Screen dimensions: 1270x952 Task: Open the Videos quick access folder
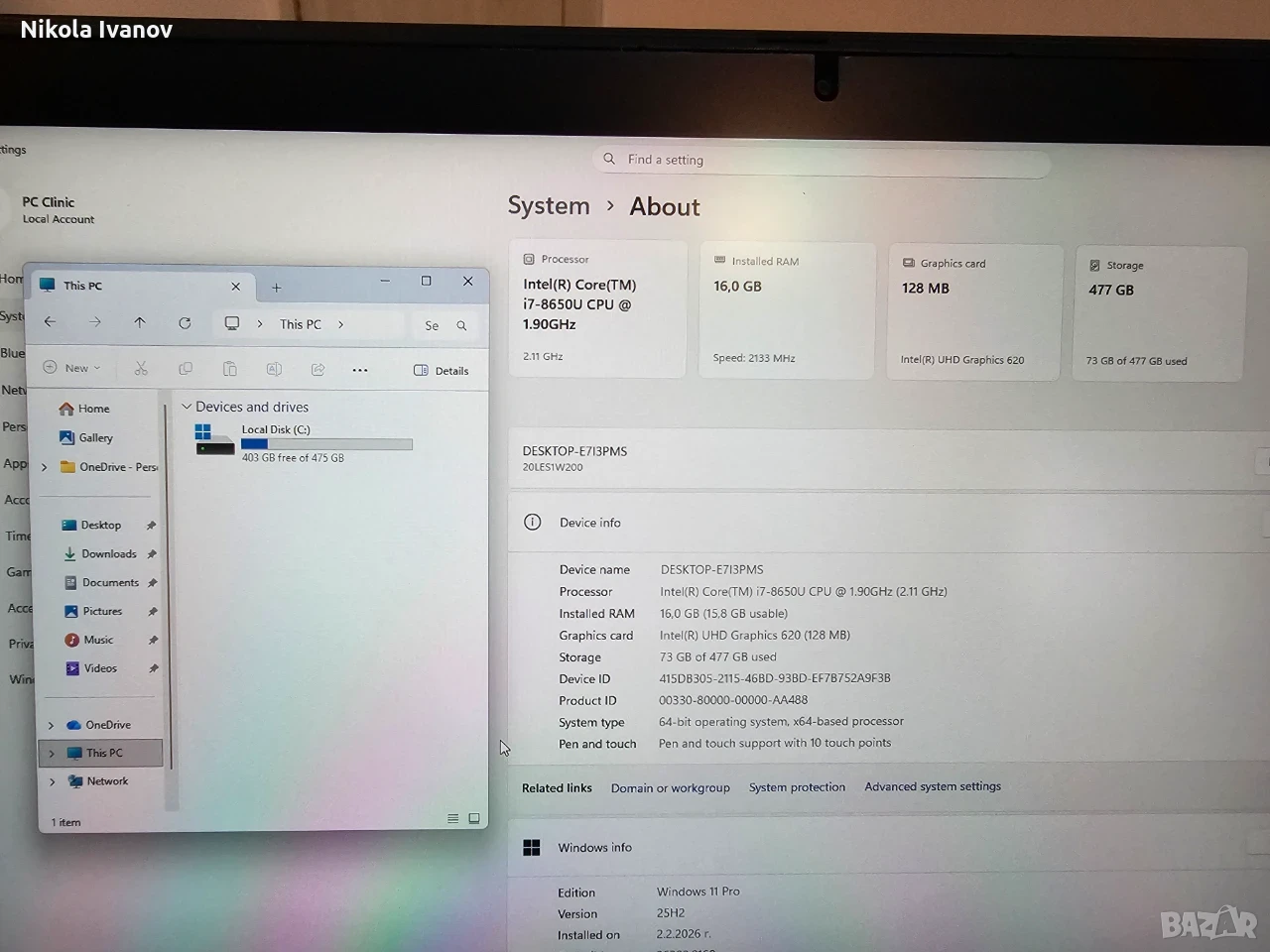(91, 668)
